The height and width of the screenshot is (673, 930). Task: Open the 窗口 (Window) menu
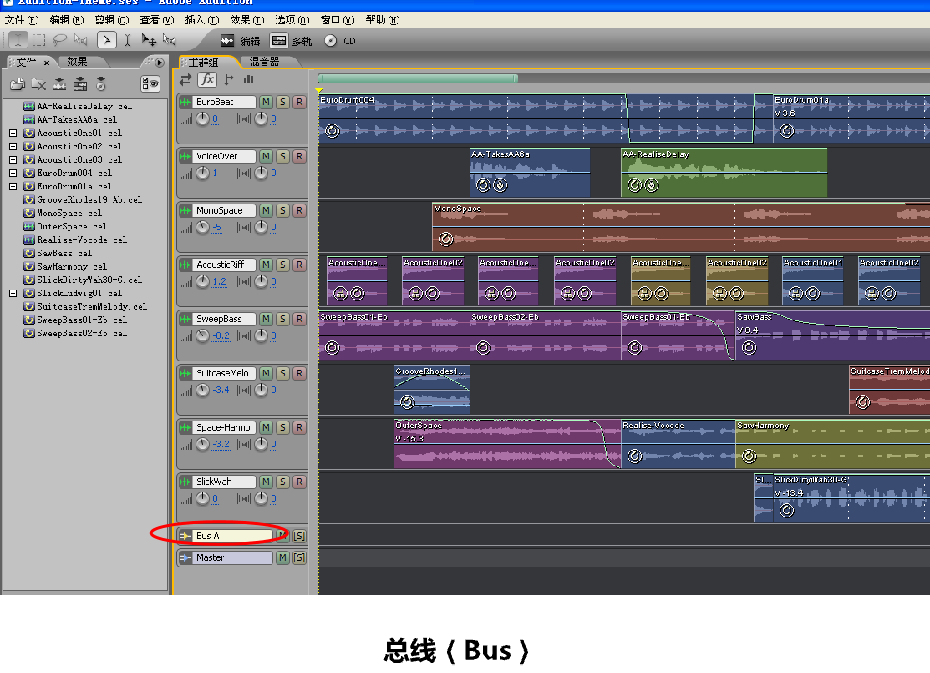coord(337,20)
